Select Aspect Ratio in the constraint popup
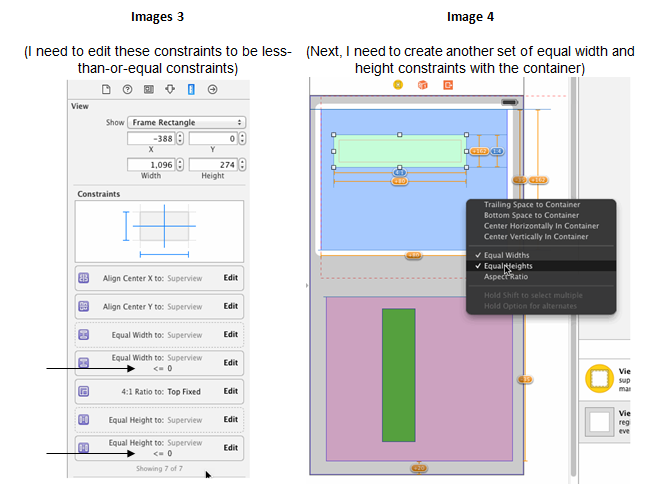 pyautogui.click(x=507, y=276)
